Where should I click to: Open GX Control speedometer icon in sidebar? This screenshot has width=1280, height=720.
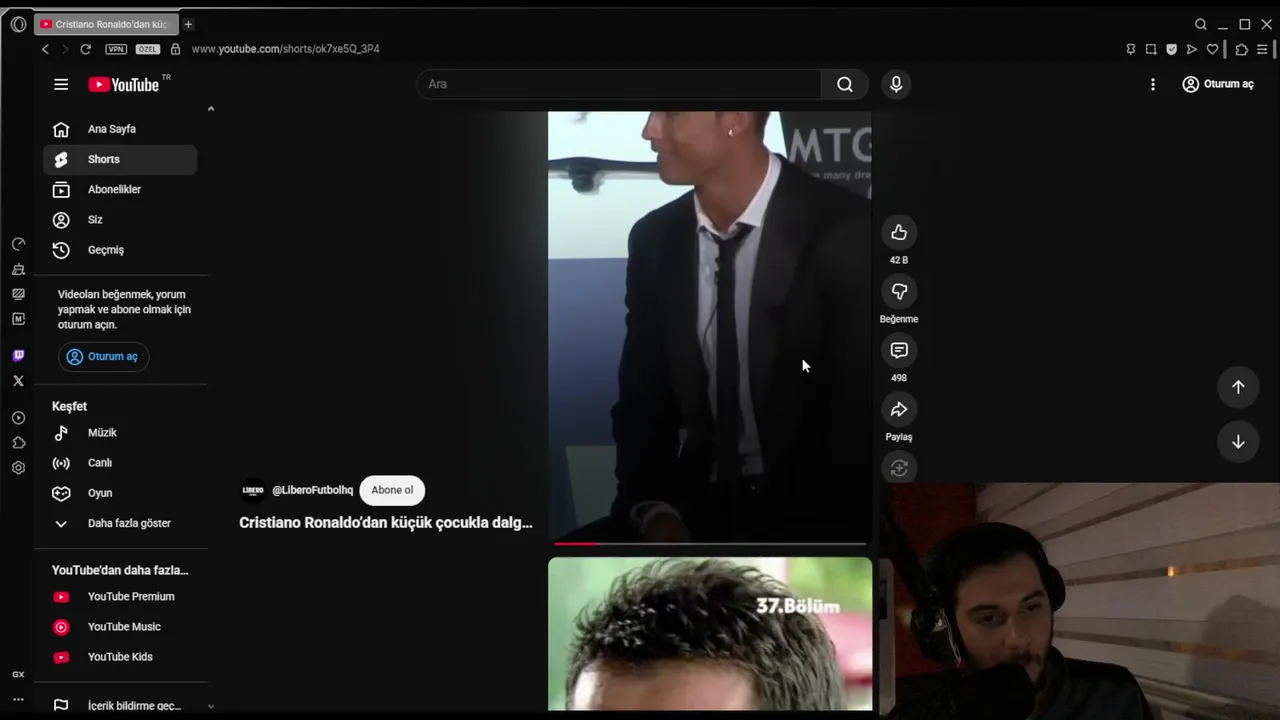(x=18, y=244)
